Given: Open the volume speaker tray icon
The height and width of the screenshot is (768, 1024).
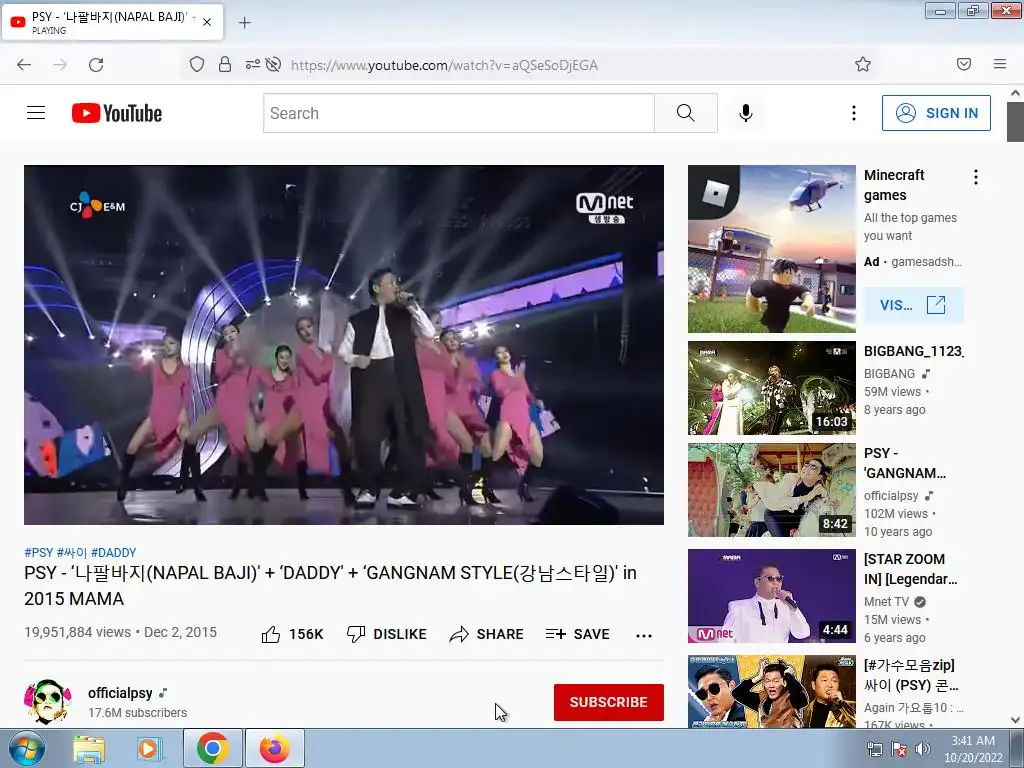Looking at the screenshot, I should [923, 748].
